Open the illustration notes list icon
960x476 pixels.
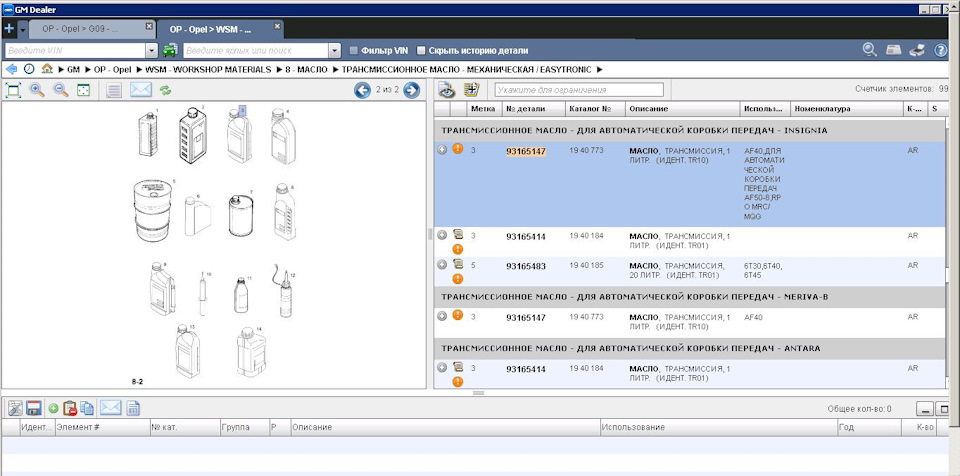pos(113,91)
